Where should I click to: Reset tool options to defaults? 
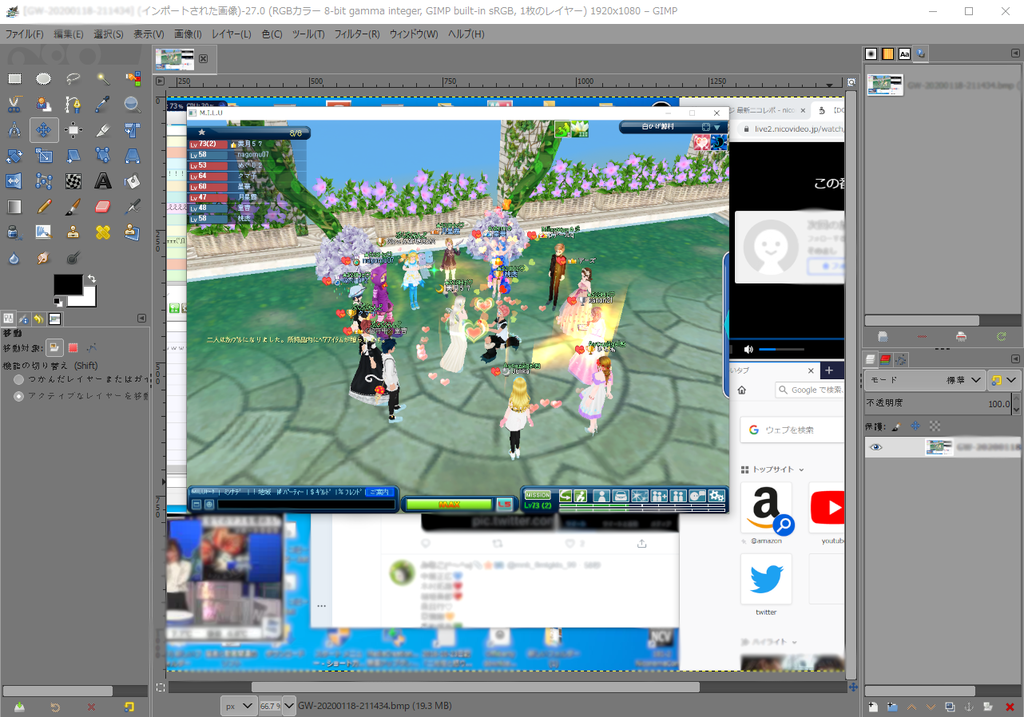(x=129, y=707)
